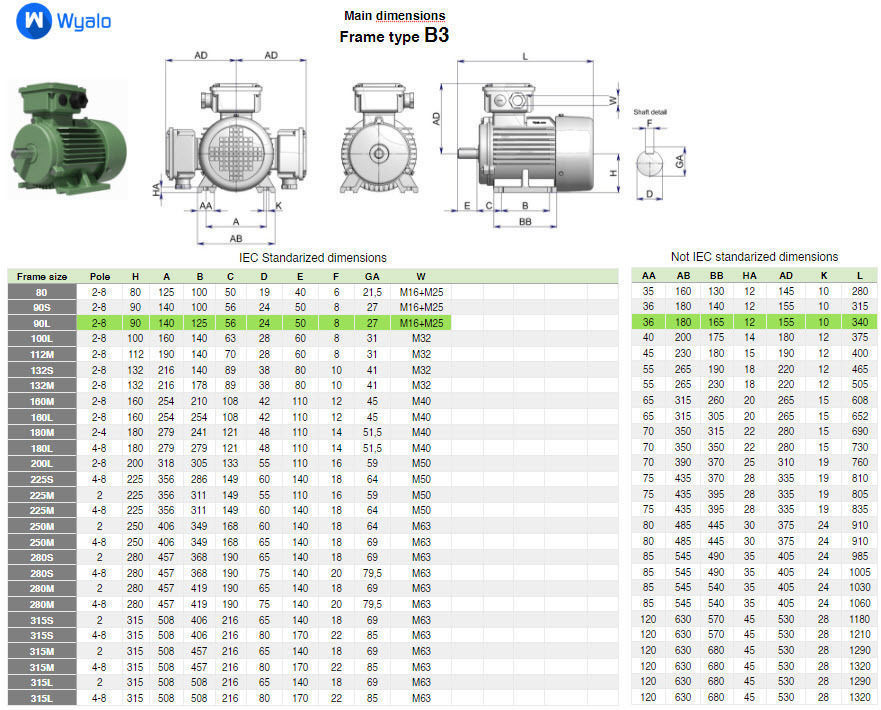Image resolution: width=881 pixels, height=710 pixels.
Task: Select the '180M' frame size label
Action: tap(42, 433)
